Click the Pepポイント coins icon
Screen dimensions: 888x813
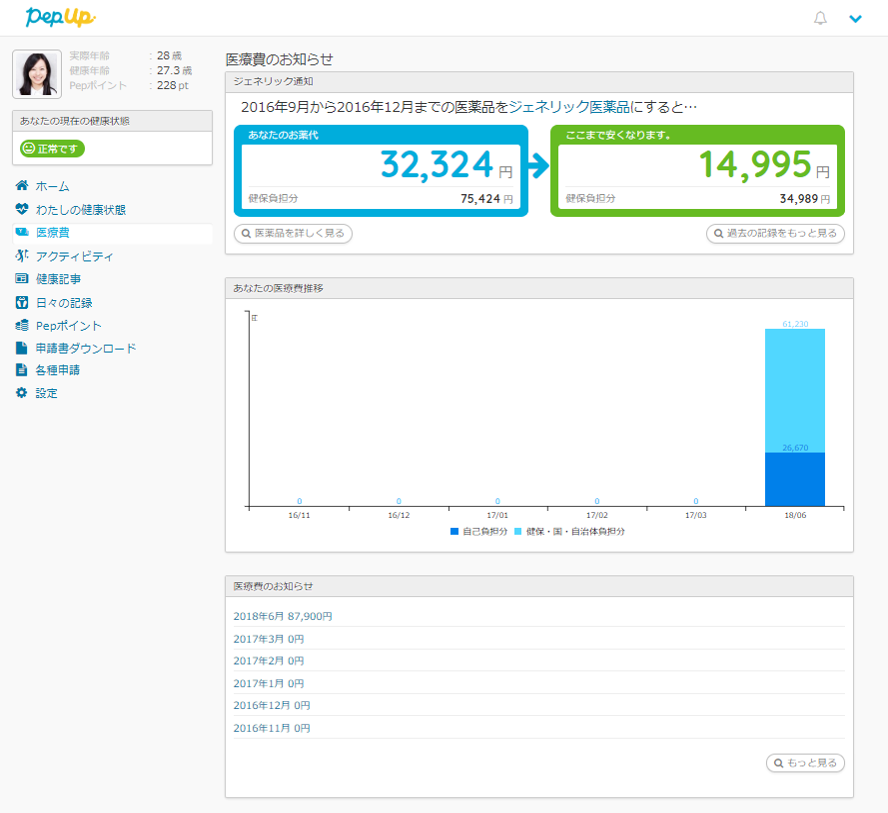click(22, 325)
